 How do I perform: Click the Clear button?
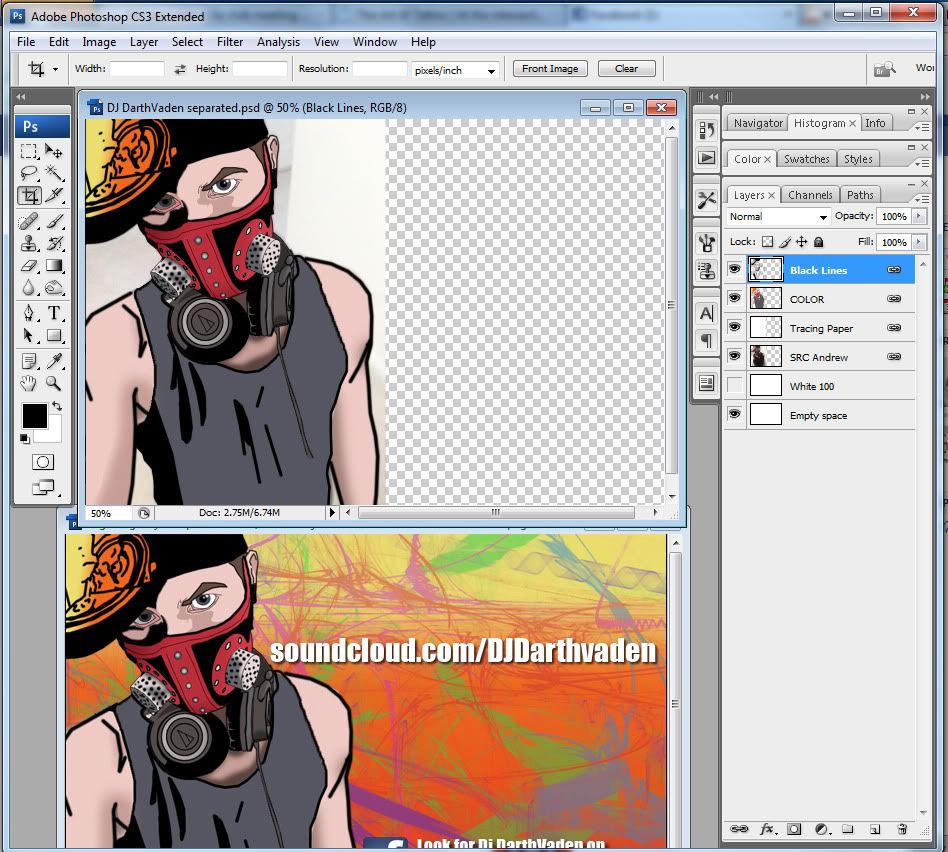pyautogui.click(x=626, y=68)
